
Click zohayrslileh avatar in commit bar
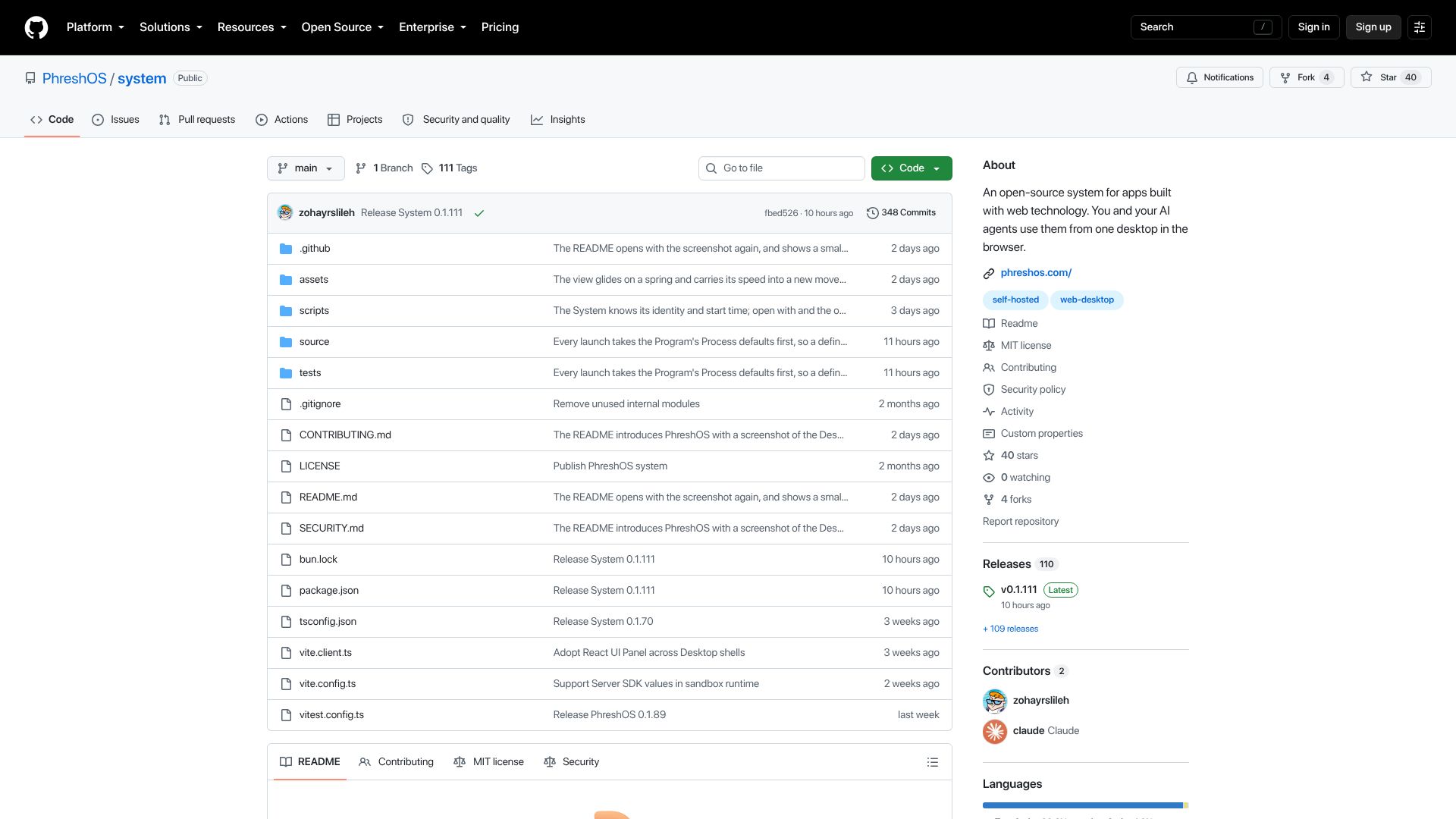click(x=285, y=213)
